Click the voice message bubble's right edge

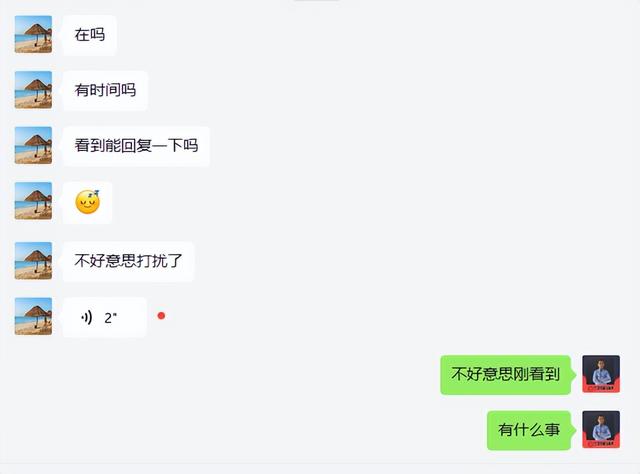pyautogui.click(x=143, y=317)
